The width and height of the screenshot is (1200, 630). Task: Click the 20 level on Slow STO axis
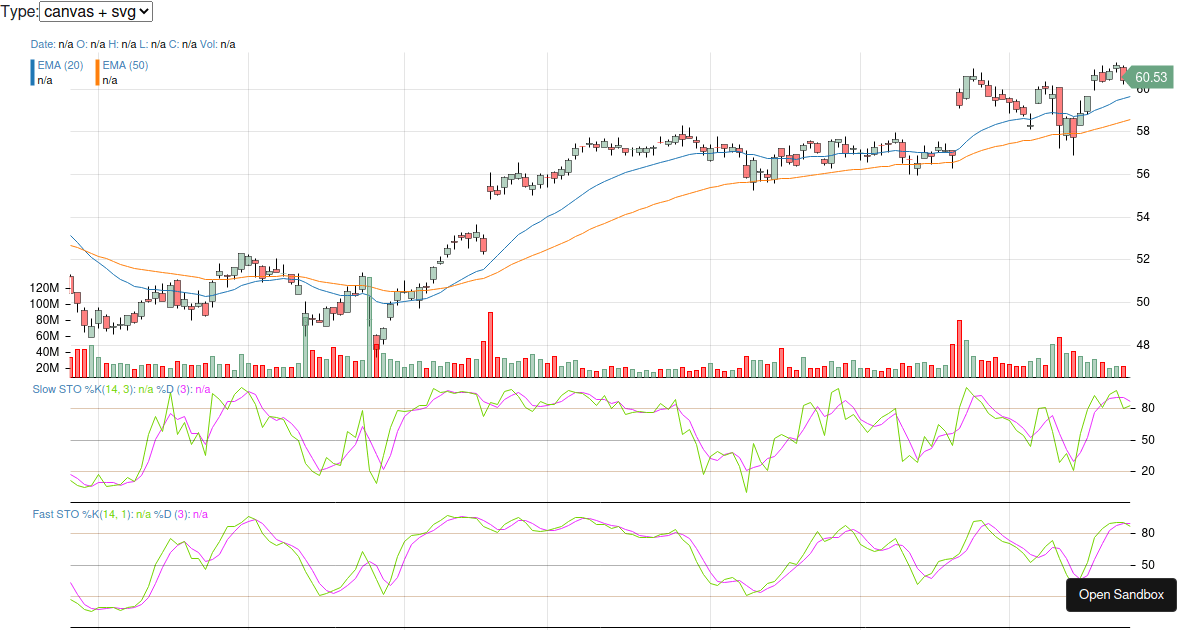tap(1147, 471)
